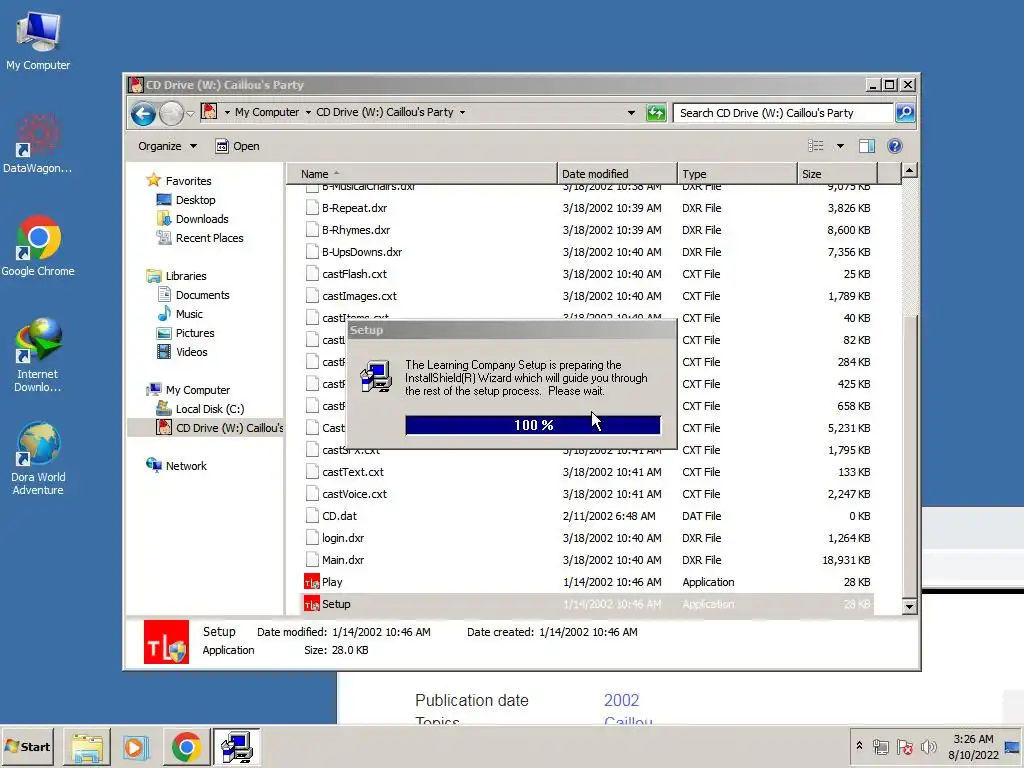
Task: Click the Start button
Action: point(27,746)
